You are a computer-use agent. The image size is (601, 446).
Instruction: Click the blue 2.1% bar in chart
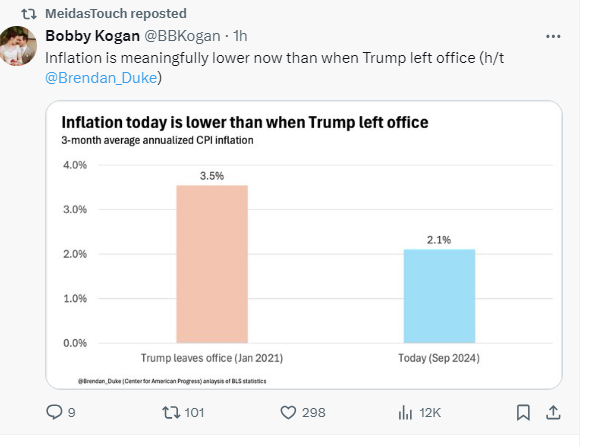click(439, 296)
